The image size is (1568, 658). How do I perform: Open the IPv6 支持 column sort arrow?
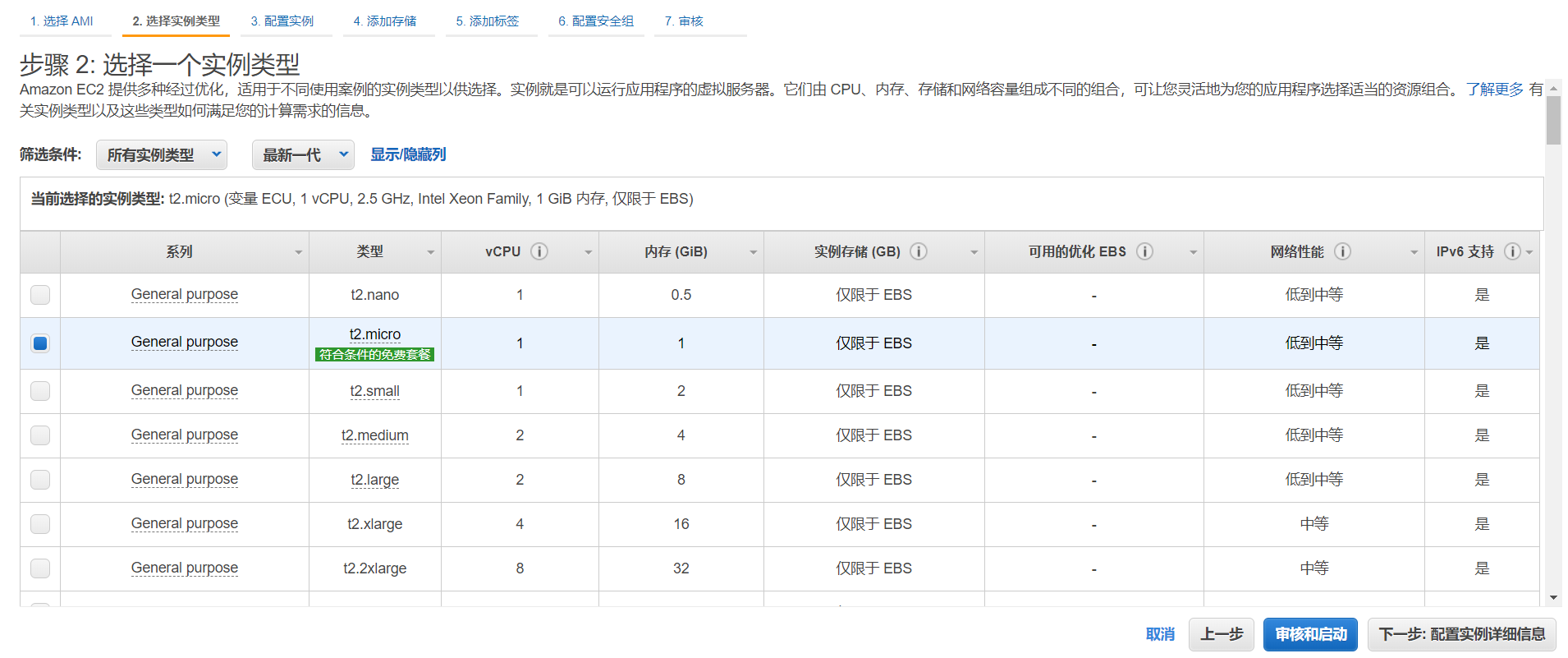[1529, 252]
